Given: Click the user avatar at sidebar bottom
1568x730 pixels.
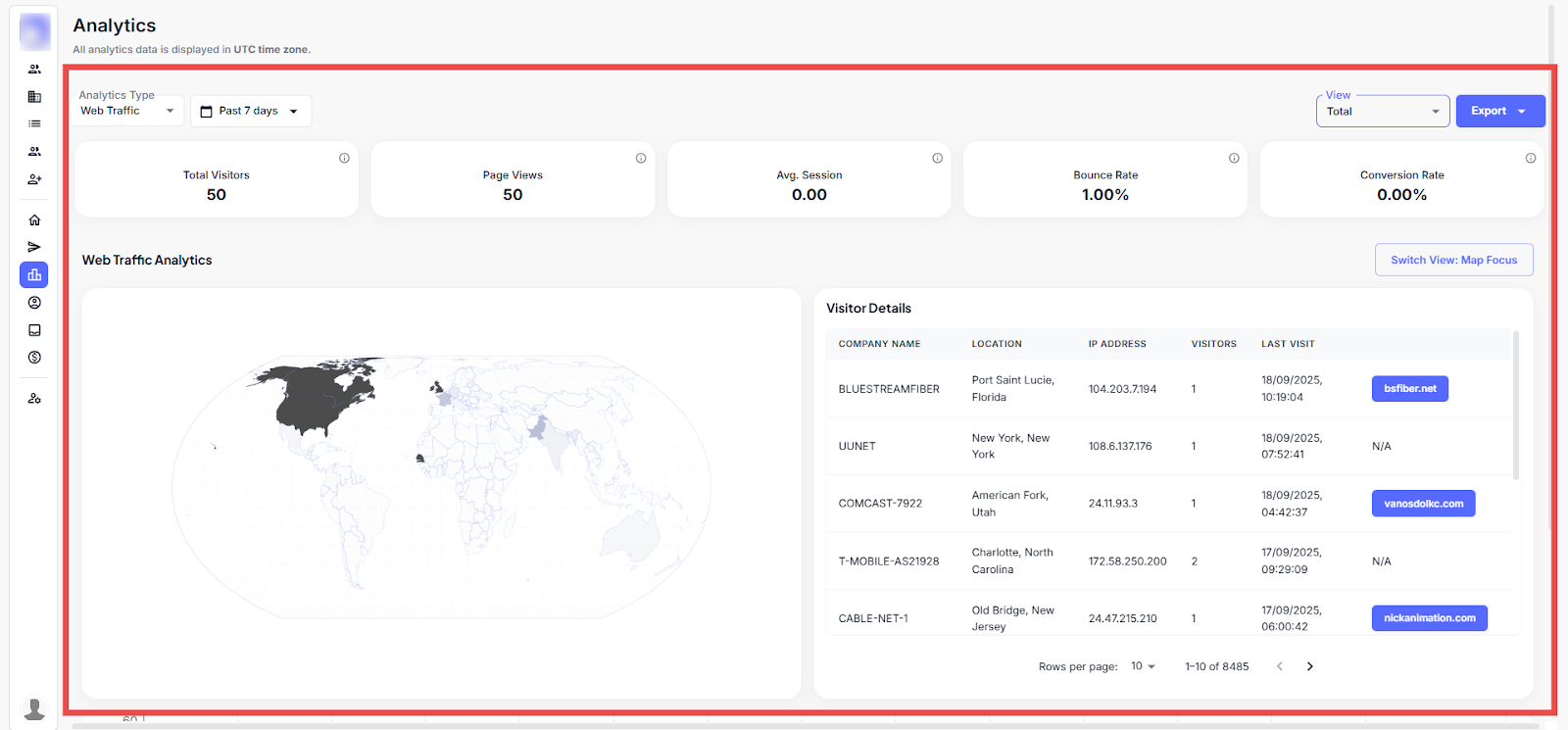Looking at the screenshot, I should pos(34,708).
